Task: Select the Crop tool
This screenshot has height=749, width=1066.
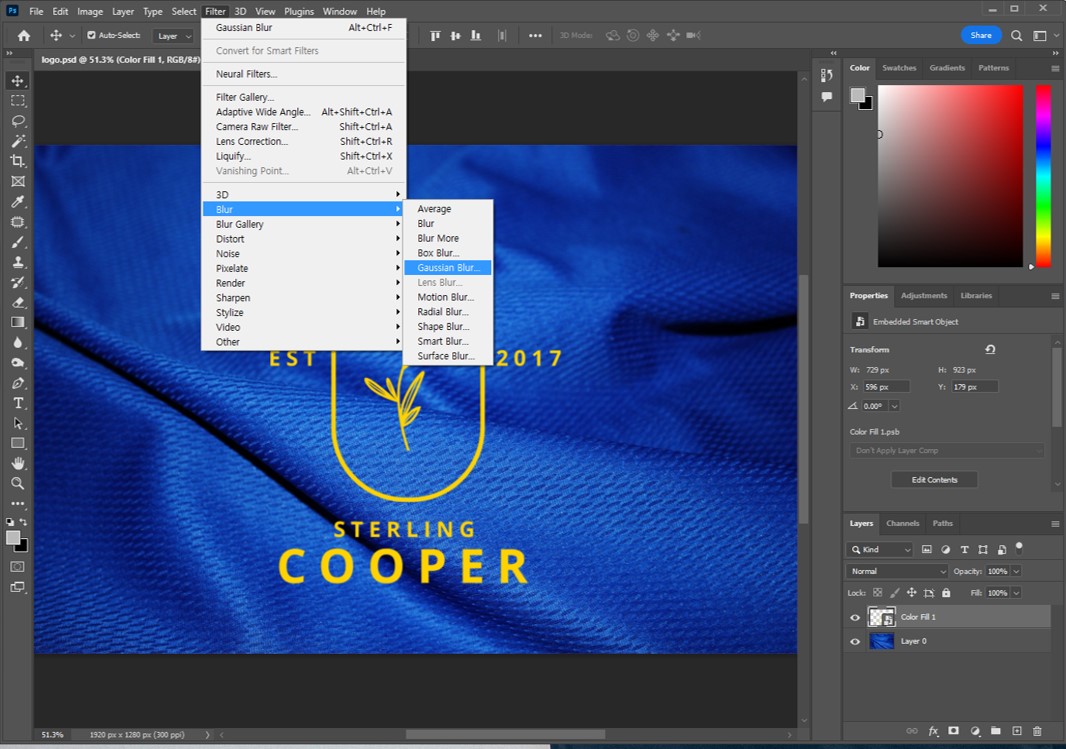Action: [x=18, y=161]
